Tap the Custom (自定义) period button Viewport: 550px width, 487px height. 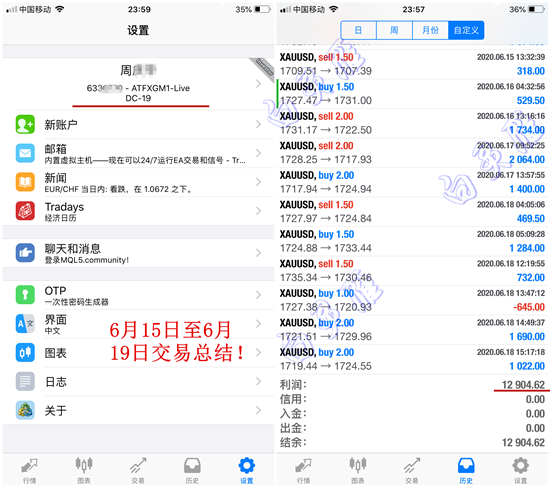pyautogui.click(x=466, y=30)
